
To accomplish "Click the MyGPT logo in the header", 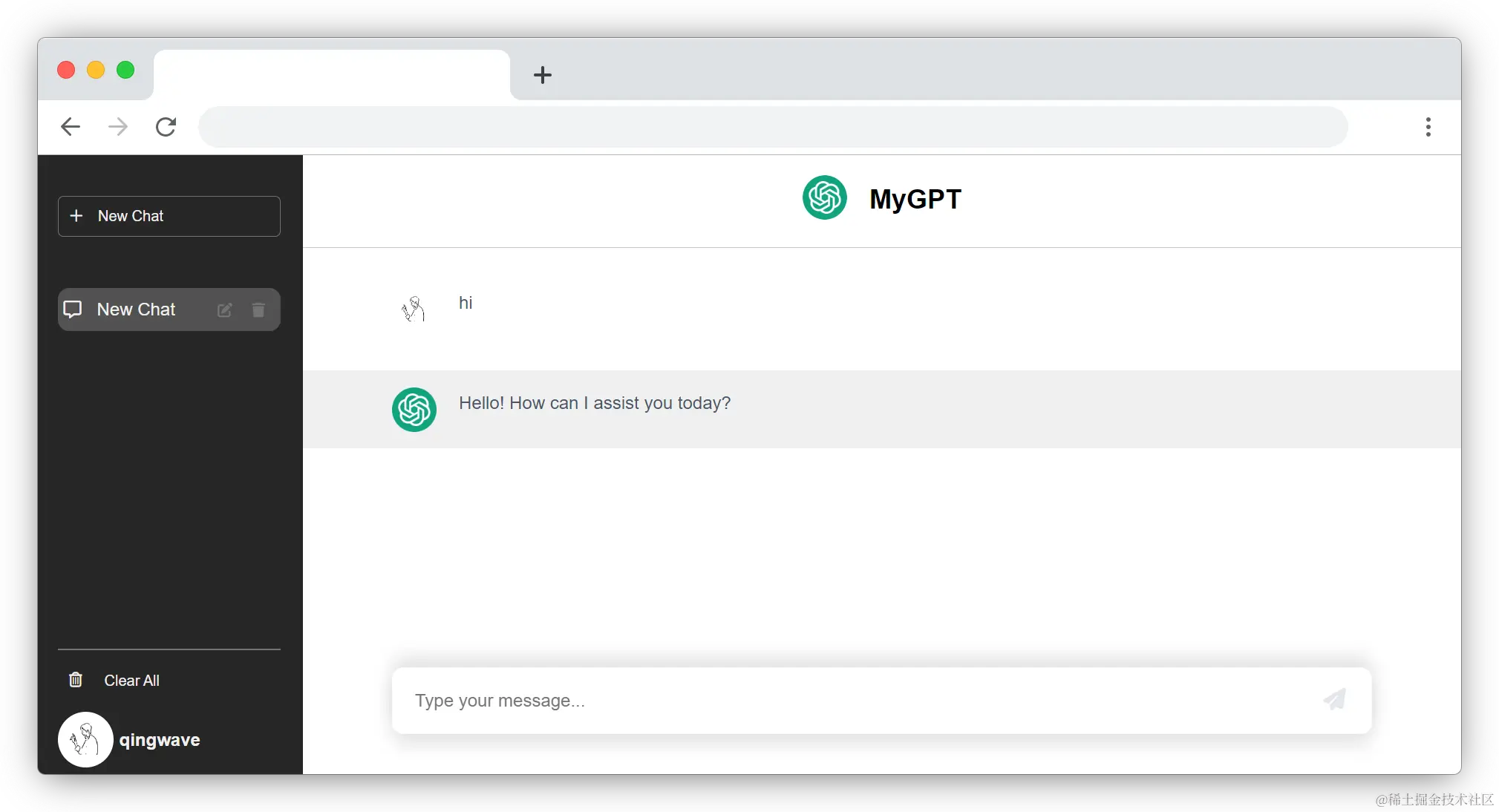I will click(x=824, y=197).
